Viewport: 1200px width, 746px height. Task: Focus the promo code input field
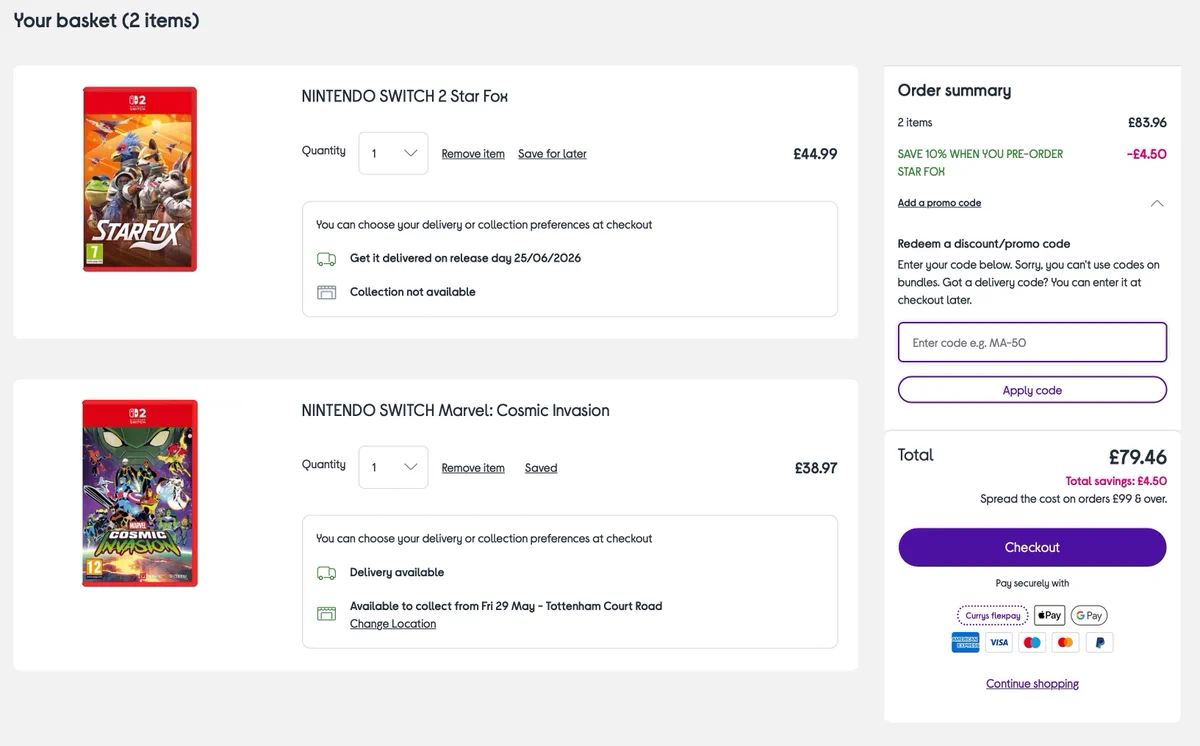[x=1032, y=342]
